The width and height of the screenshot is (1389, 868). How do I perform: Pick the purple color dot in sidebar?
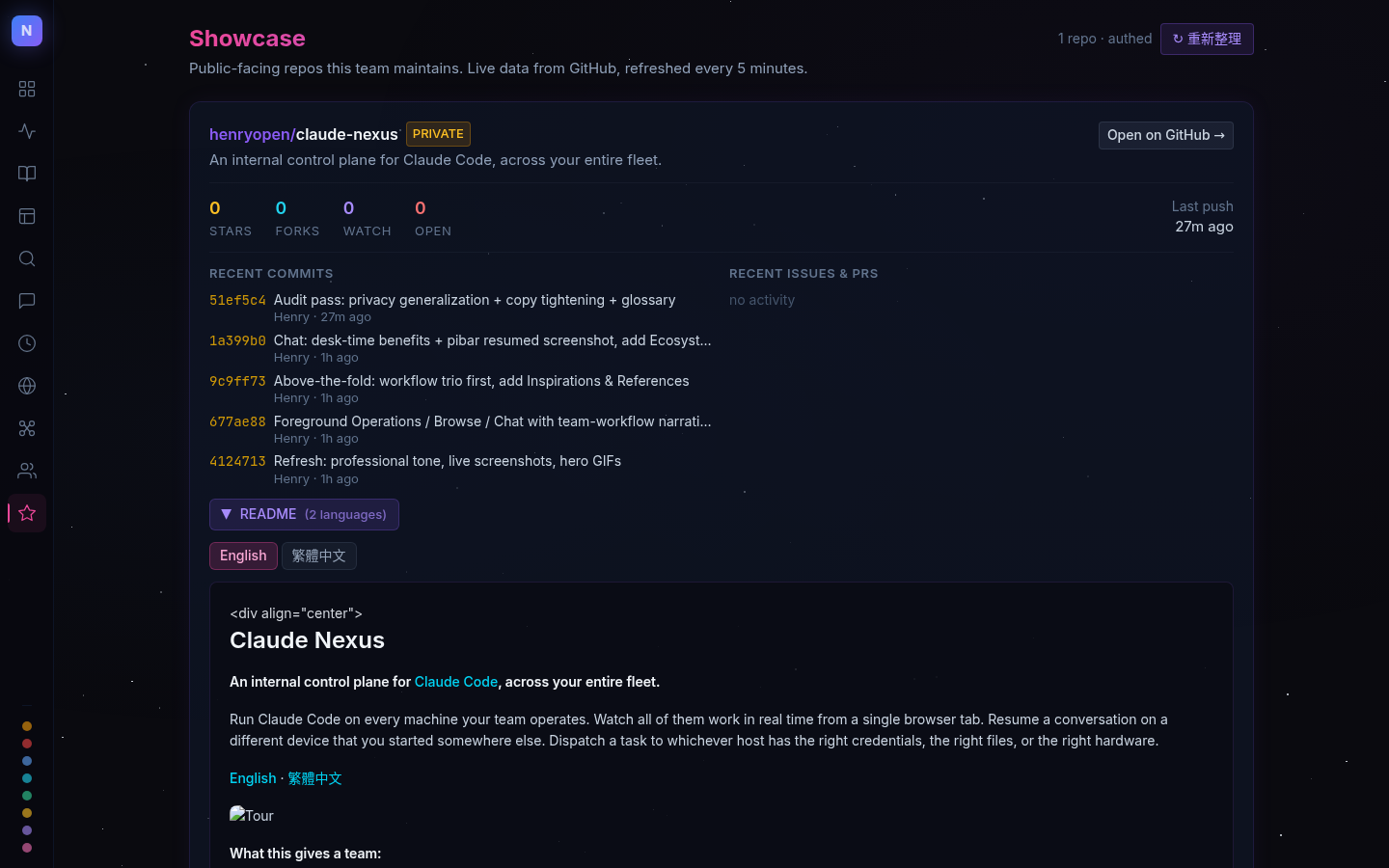click(27, 830)
